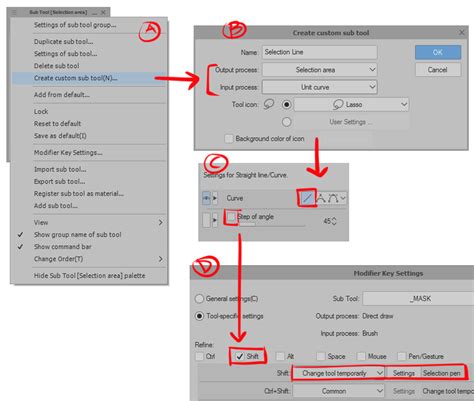Click the Sub Tool _MASK button
474x401 pixels.
418,299
